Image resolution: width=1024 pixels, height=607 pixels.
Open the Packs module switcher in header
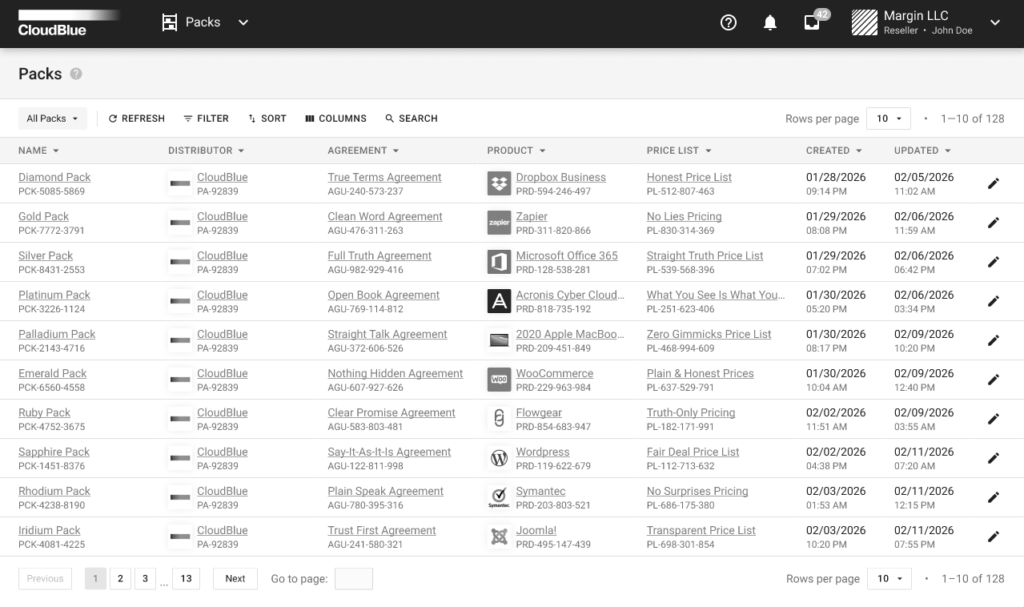pyautogui.click(x=205, y=23)
